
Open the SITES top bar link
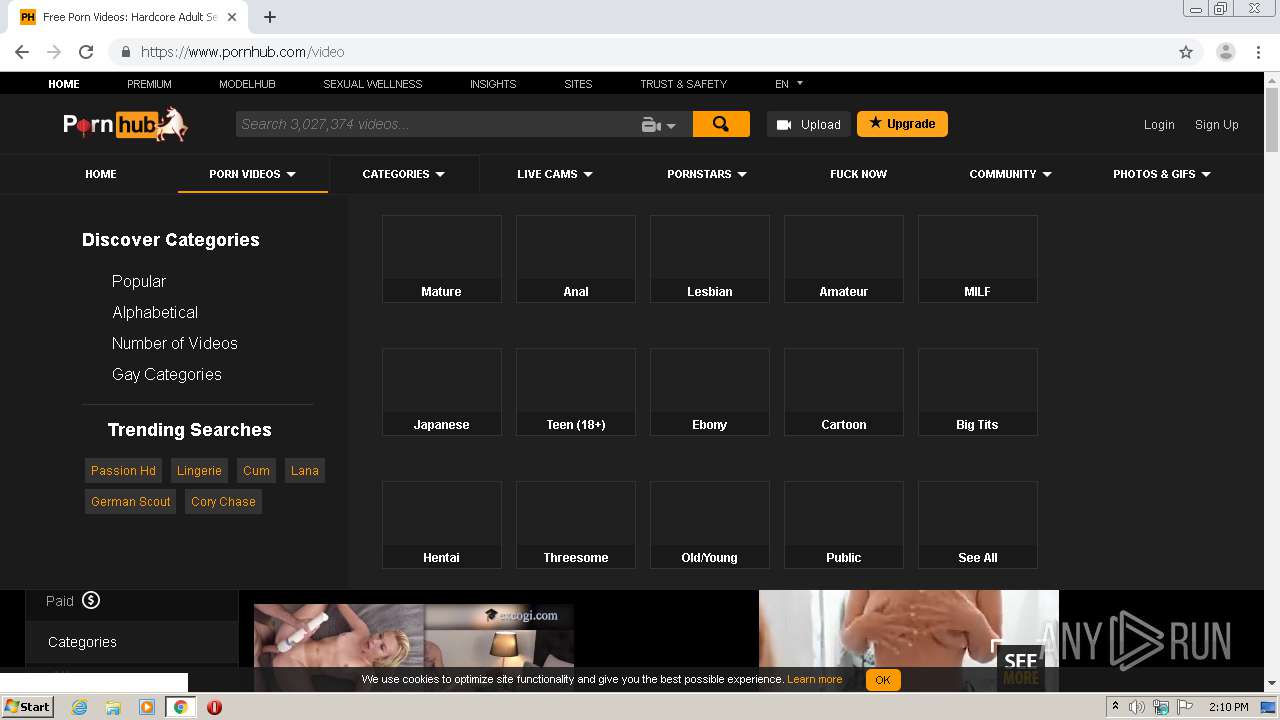578,84
